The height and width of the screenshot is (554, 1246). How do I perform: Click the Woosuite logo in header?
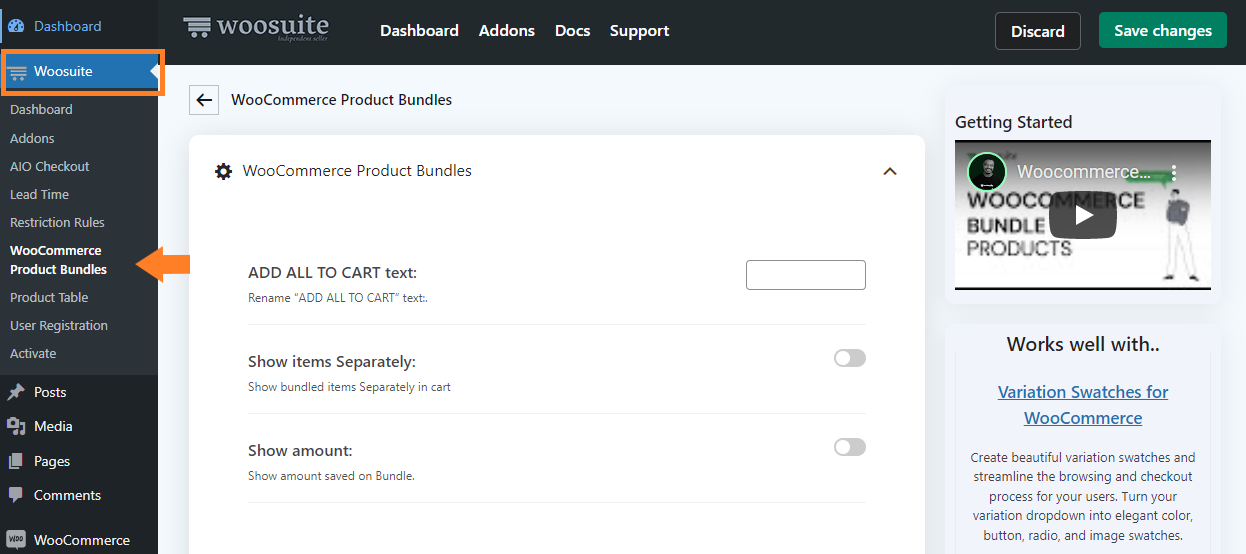click(256, 28)
